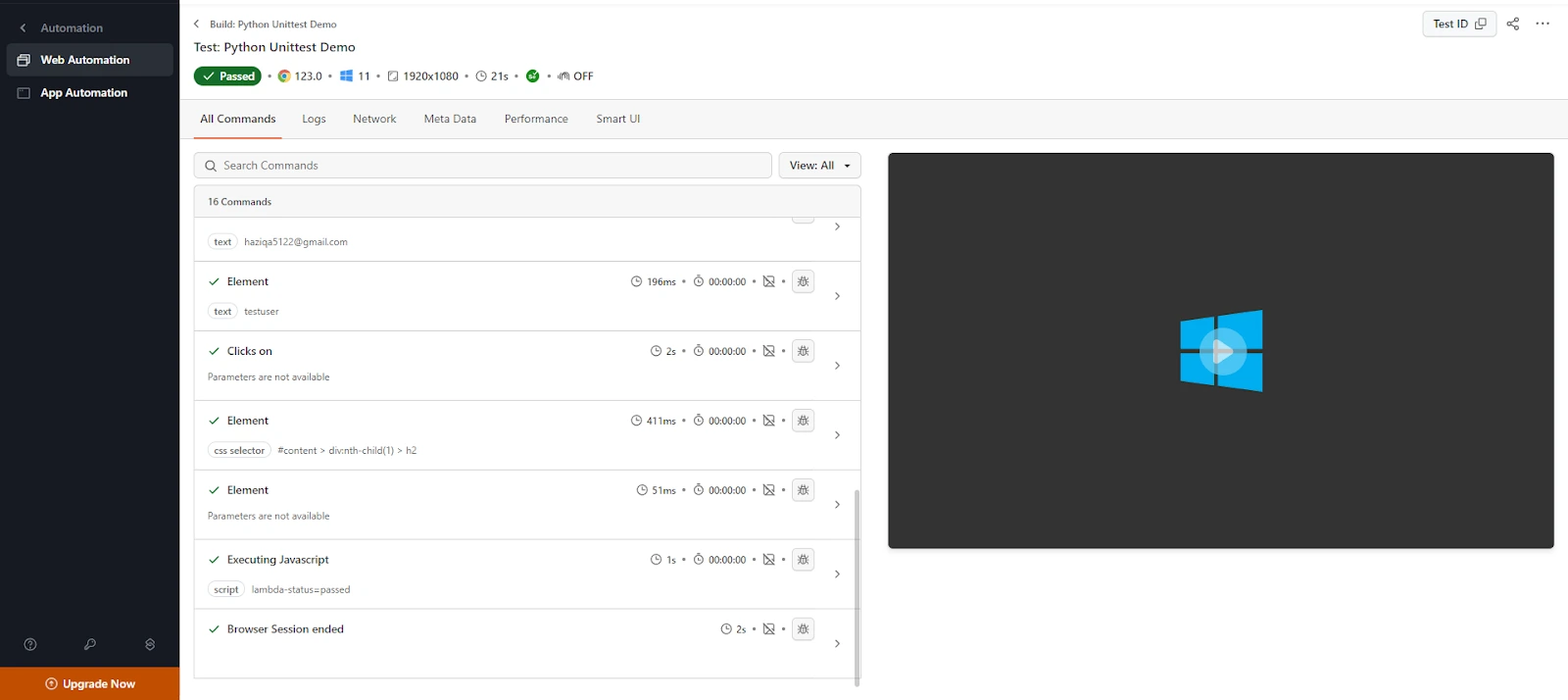Open the bug report icon in the testuser row
The height and width of the screenshot is (700, 1568).
pyautogui.click(x=803, y=281)
